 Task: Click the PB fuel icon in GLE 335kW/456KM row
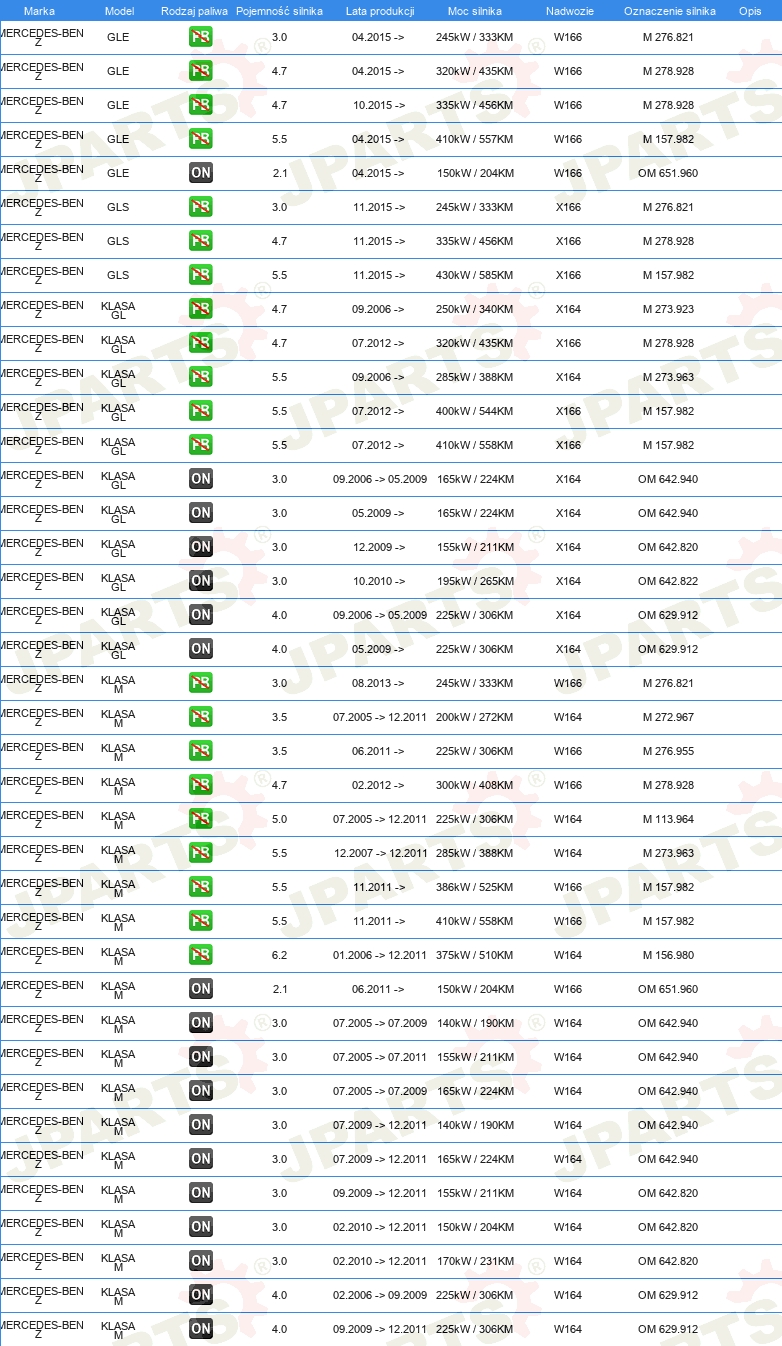click(201, 105)
